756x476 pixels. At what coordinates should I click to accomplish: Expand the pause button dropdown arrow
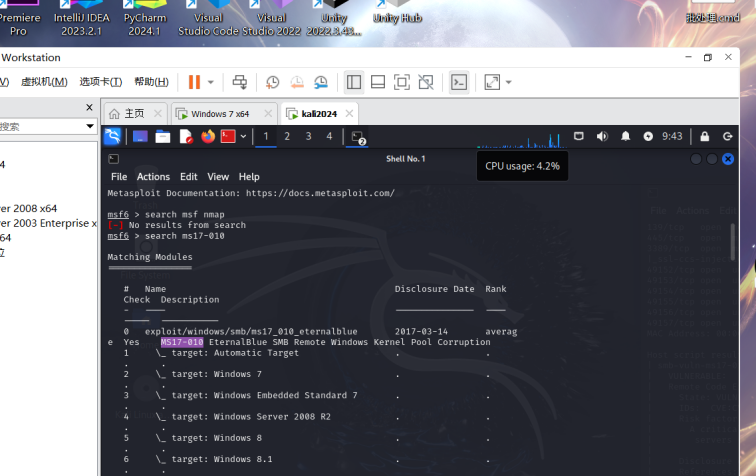211,82
